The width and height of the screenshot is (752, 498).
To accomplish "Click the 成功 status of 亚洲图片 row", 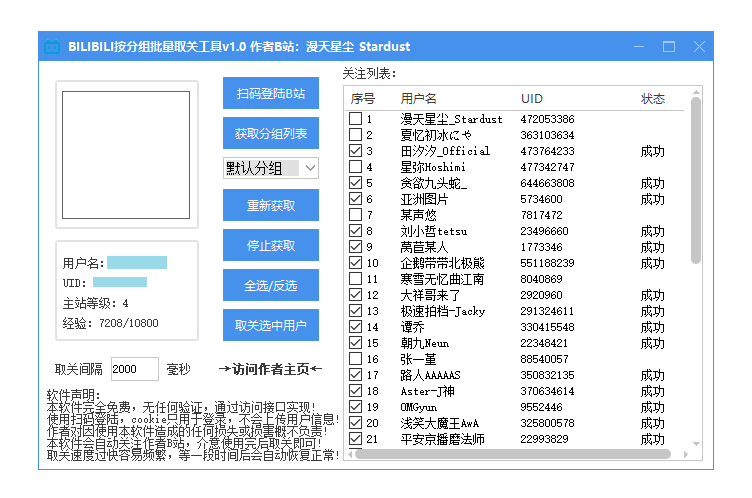I will pyautogui.click(x=653, y=199).
